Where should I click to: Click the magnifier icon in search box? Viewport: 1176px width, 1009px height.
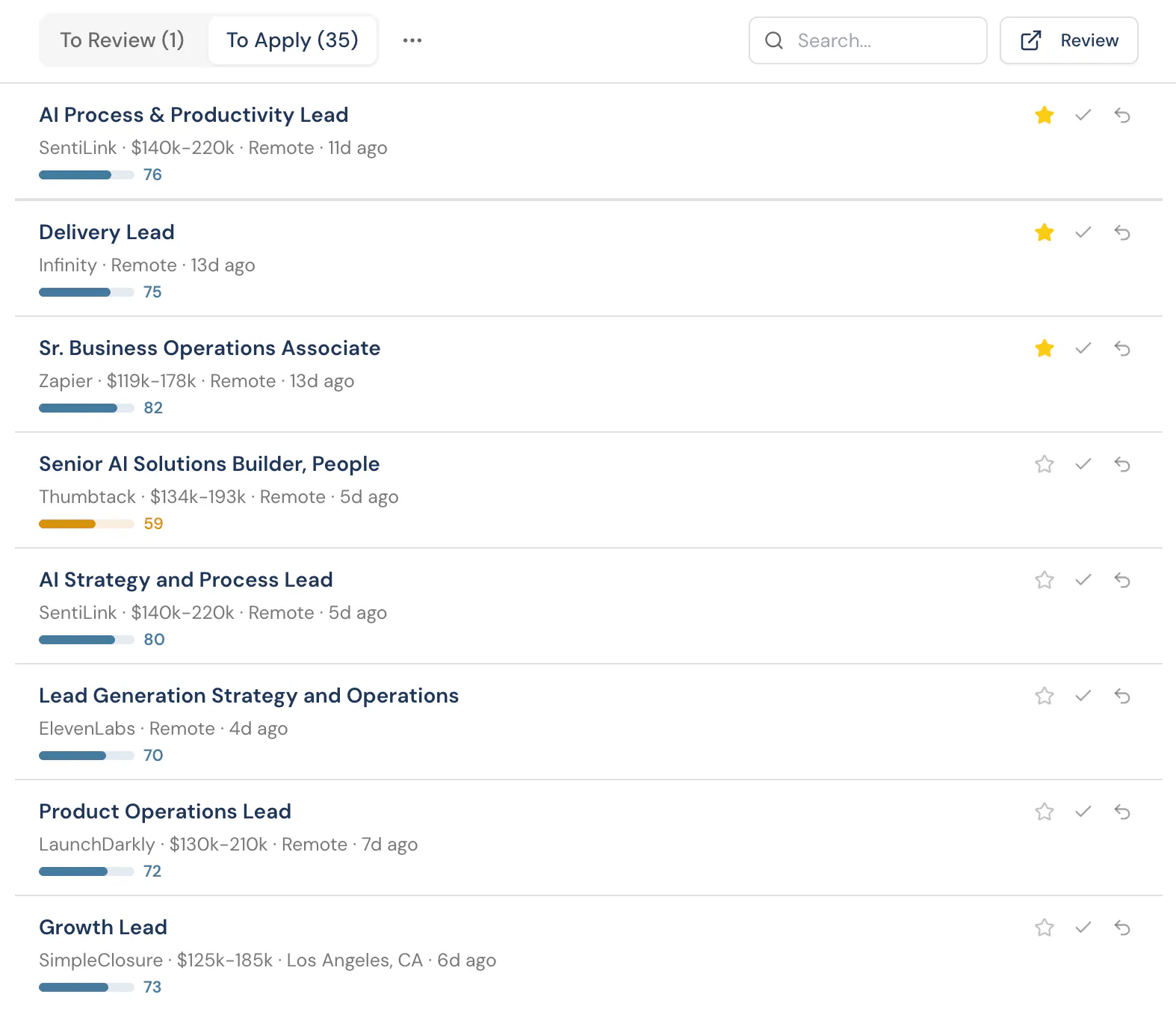click(x=775, y=40)
